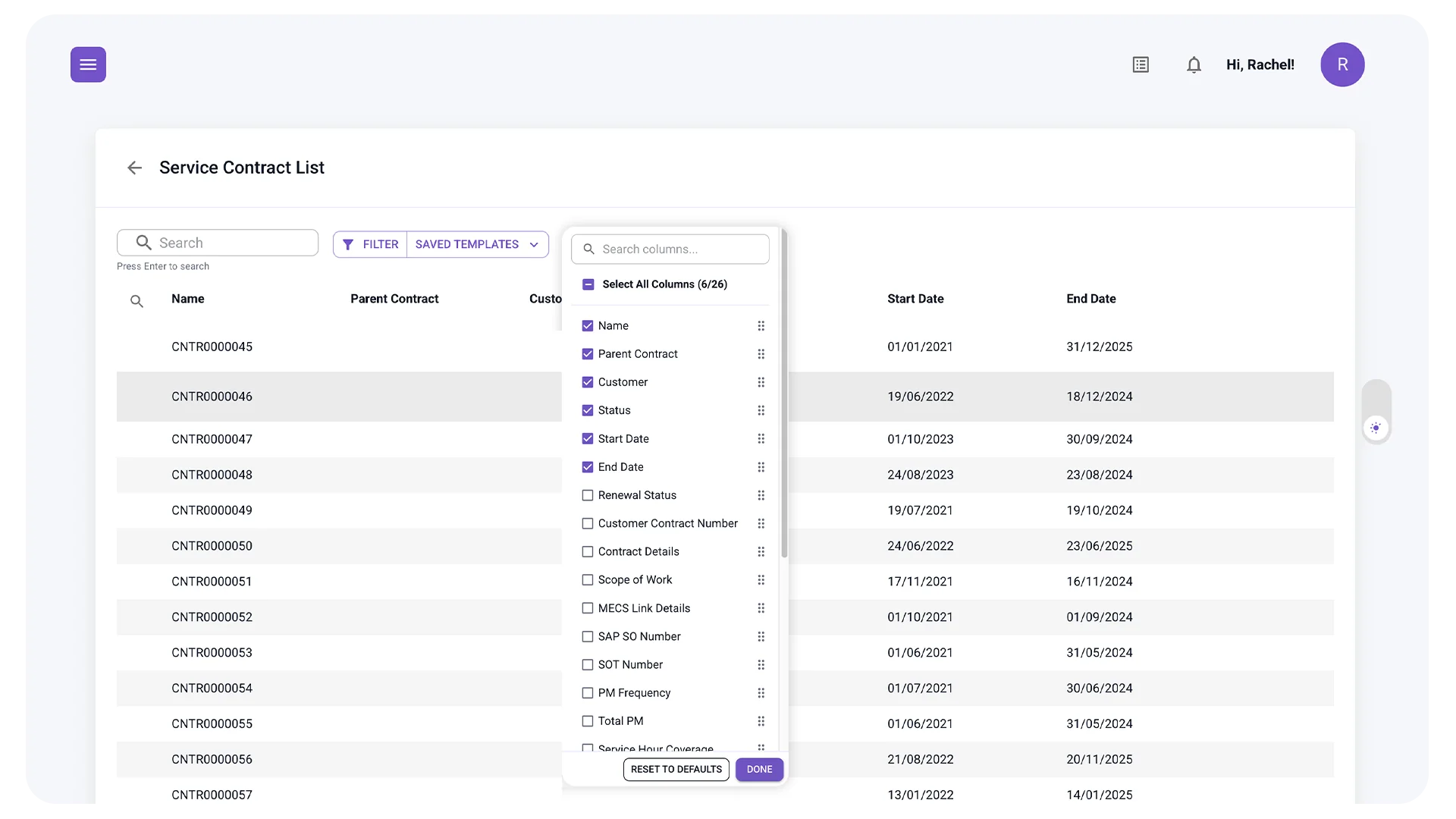Viewport: 1456px width, 819px height.
Task: Check the SAP SO Number checkbox
Action: [588, 636]
